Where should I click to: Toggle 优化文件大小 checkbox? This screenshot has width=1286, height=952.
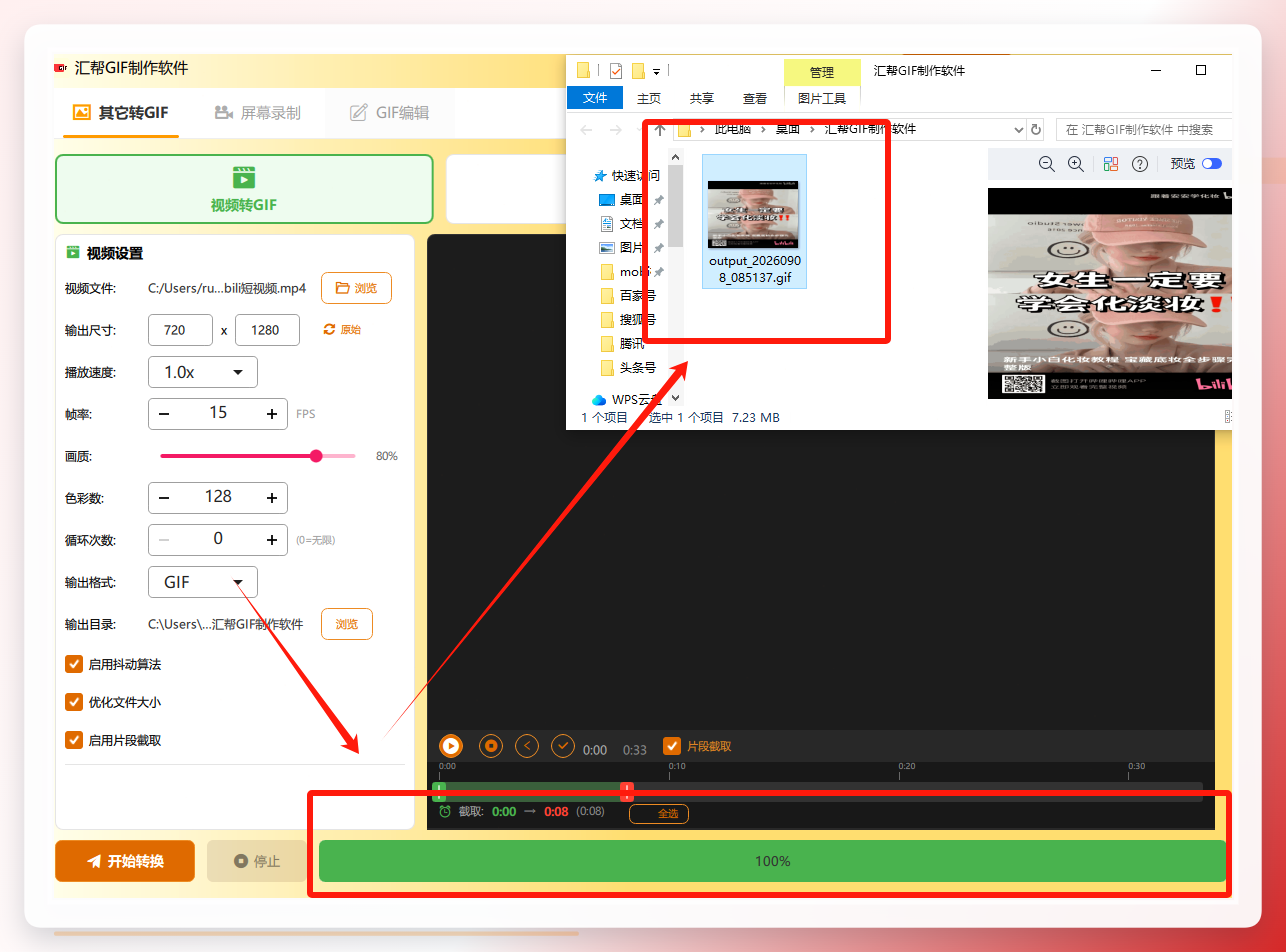(x=74, y=702)
